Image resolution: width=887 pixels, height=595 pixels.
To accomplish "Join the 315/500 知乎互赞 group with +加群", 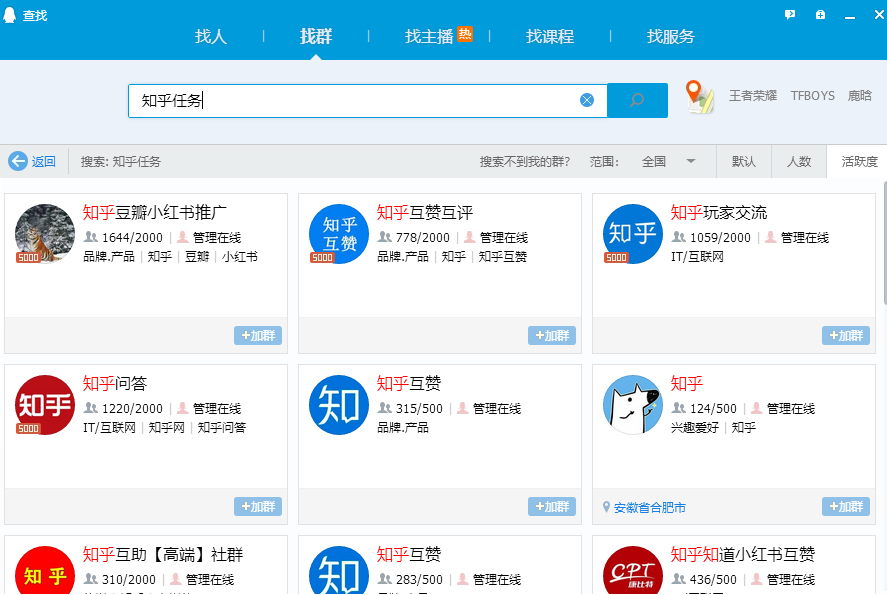I will click(552, 506).
